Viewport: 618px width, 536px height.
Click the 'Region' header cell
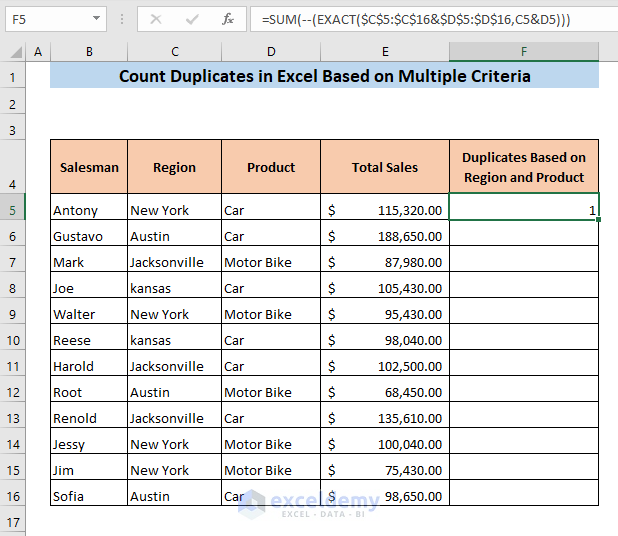click(x=175, y=167)
